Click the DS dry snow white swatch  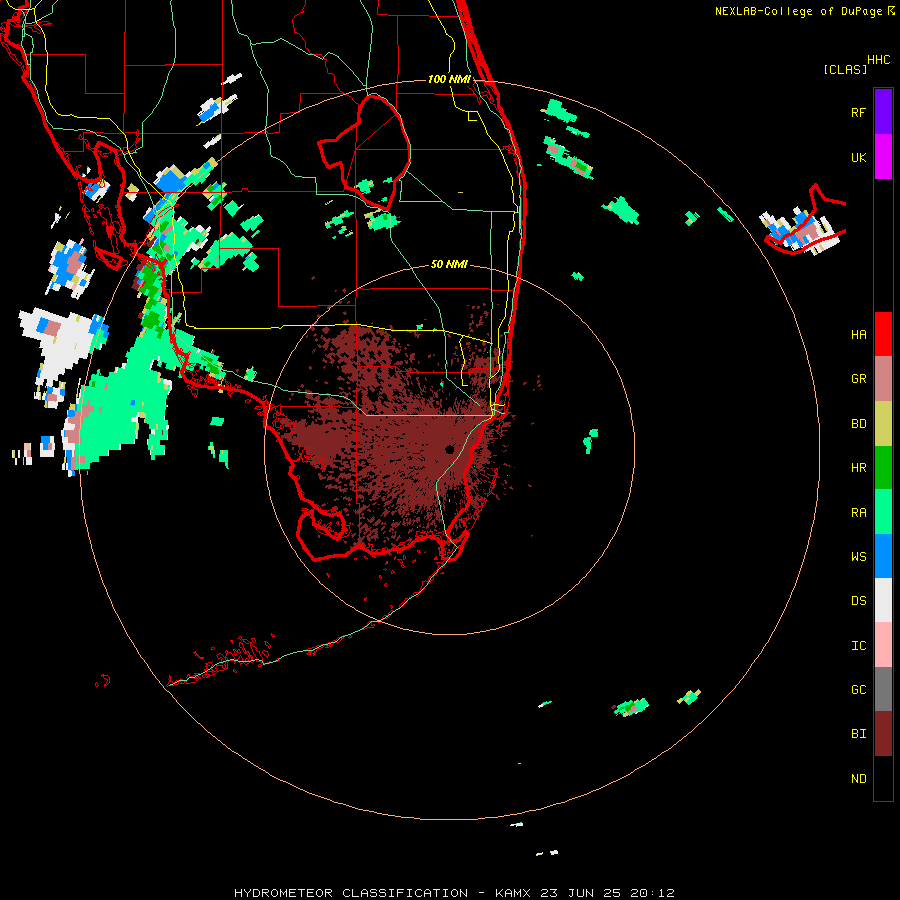(883, 600)
